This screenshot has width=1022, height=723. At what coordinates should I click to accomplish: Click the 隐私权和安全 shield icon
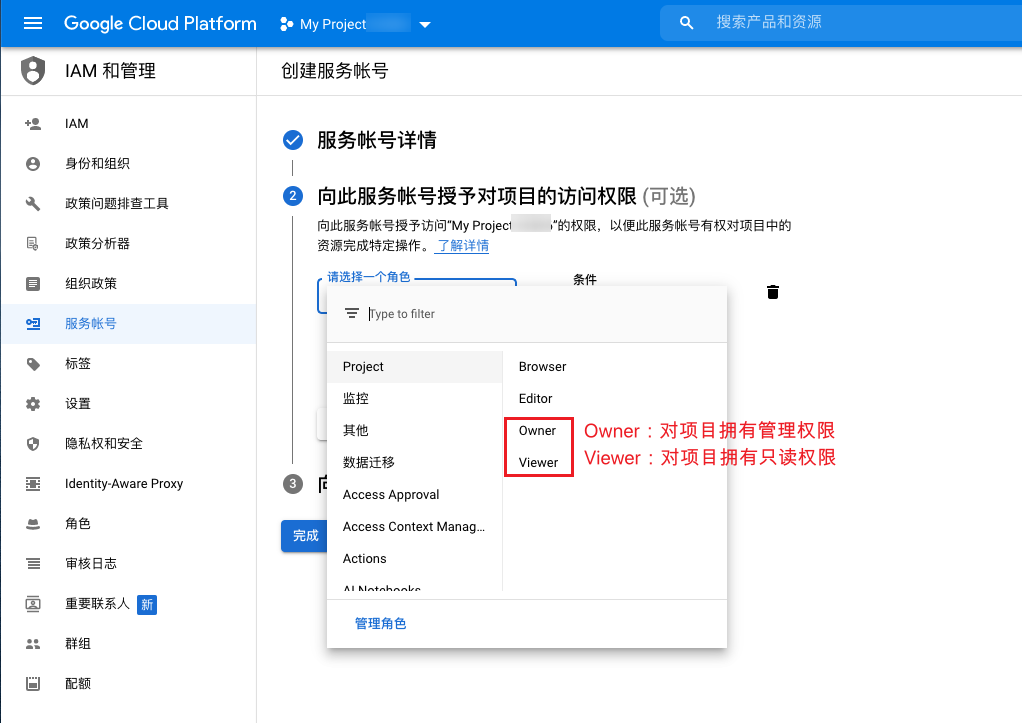33,444
